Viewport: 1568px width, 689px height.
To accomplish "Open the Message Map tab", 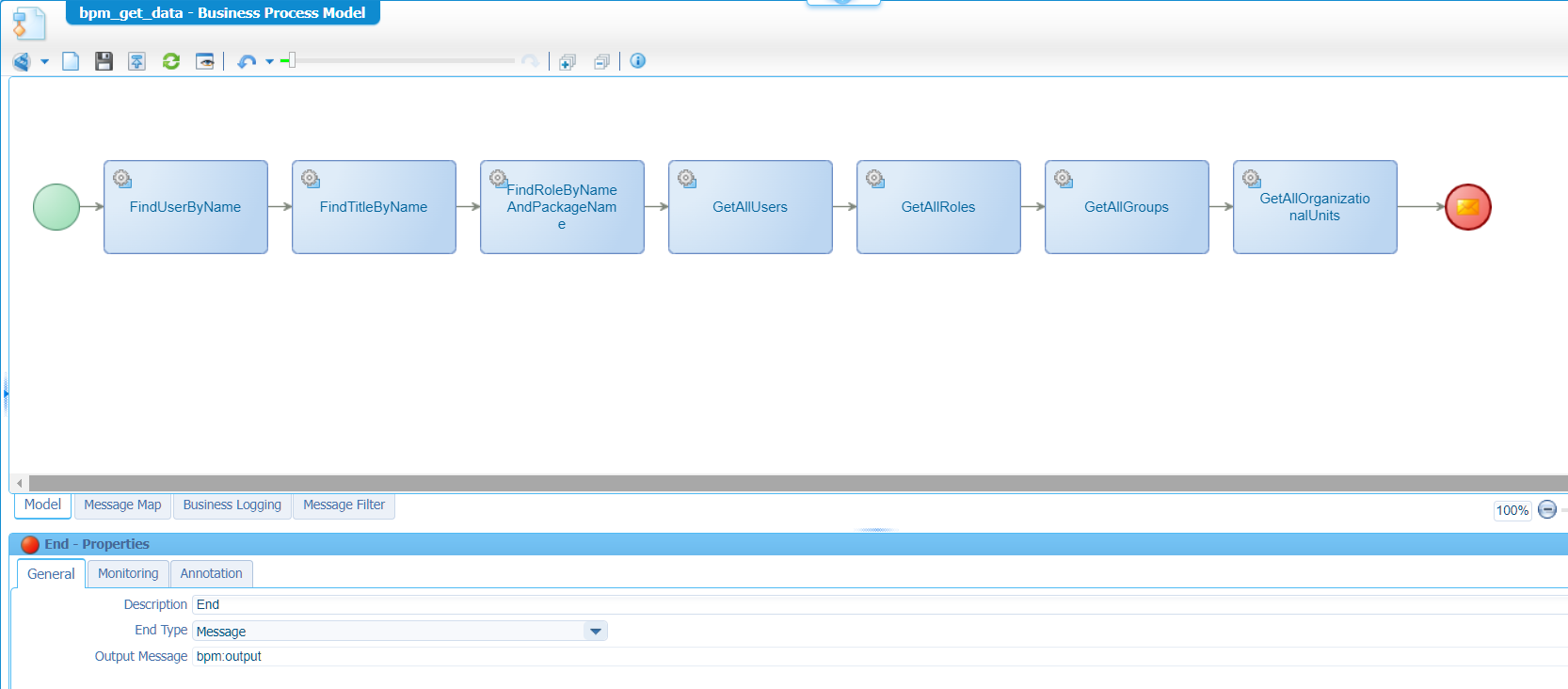I will coord(122,505).
